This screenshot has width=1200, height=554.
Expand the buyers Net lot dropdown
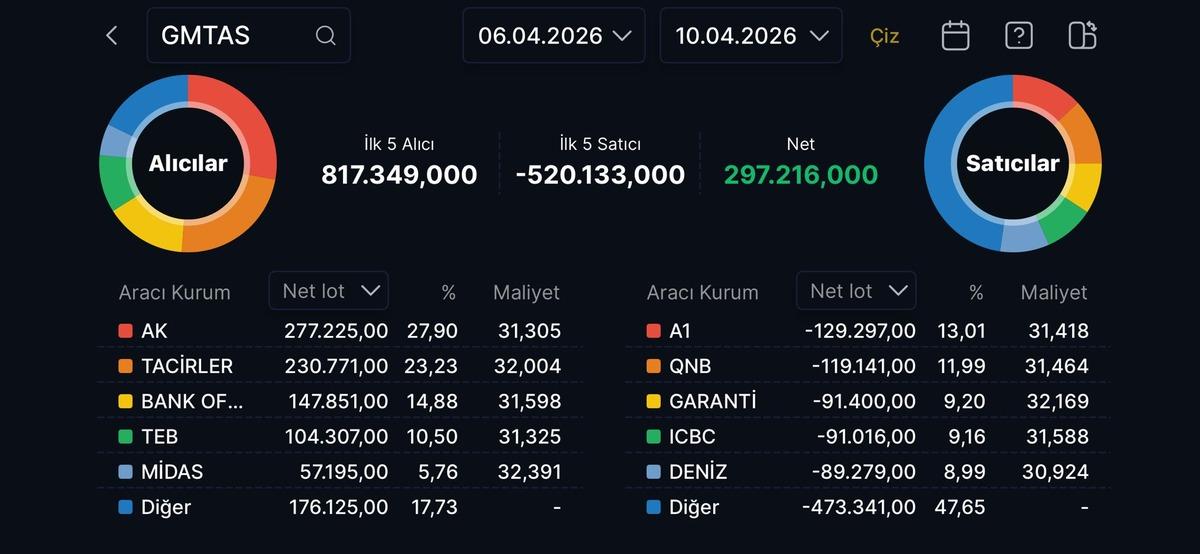click(x=329, y=291)
